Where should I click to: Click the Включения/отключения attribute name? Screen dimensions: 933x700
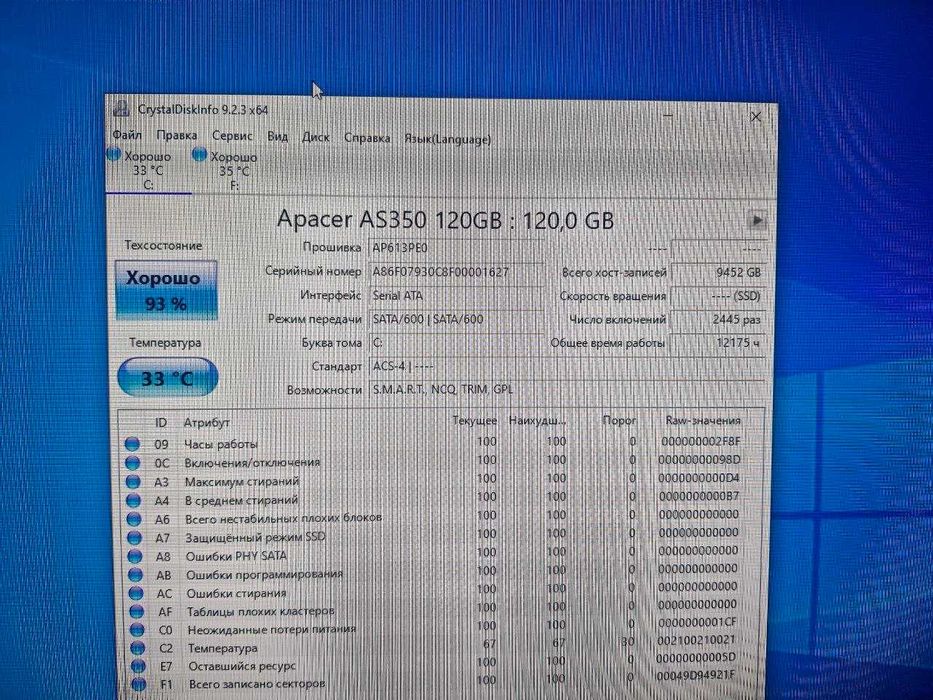(252, 462)
